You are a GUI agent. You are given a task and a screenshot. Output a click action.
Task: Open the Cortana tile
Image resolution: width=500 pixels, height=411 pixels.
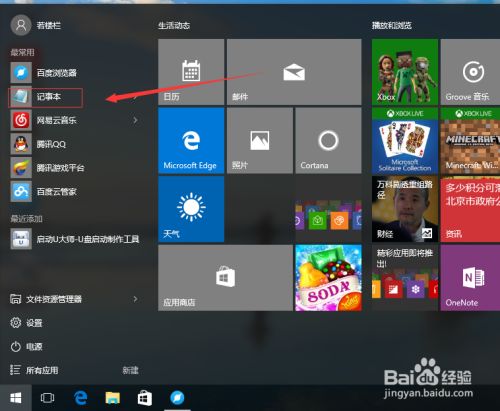tap(328, 140)
